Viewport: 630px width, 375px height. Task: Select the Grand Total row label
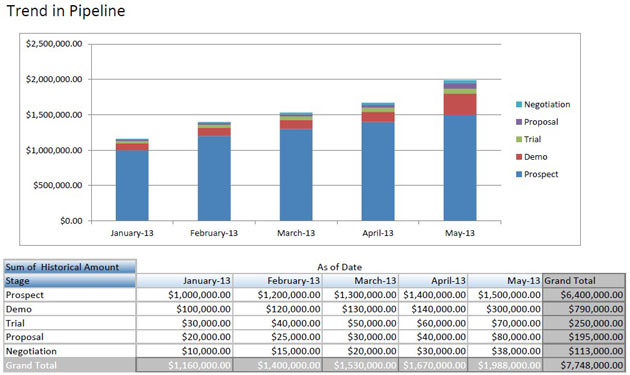pyautogui.click(x=70, y=365)
